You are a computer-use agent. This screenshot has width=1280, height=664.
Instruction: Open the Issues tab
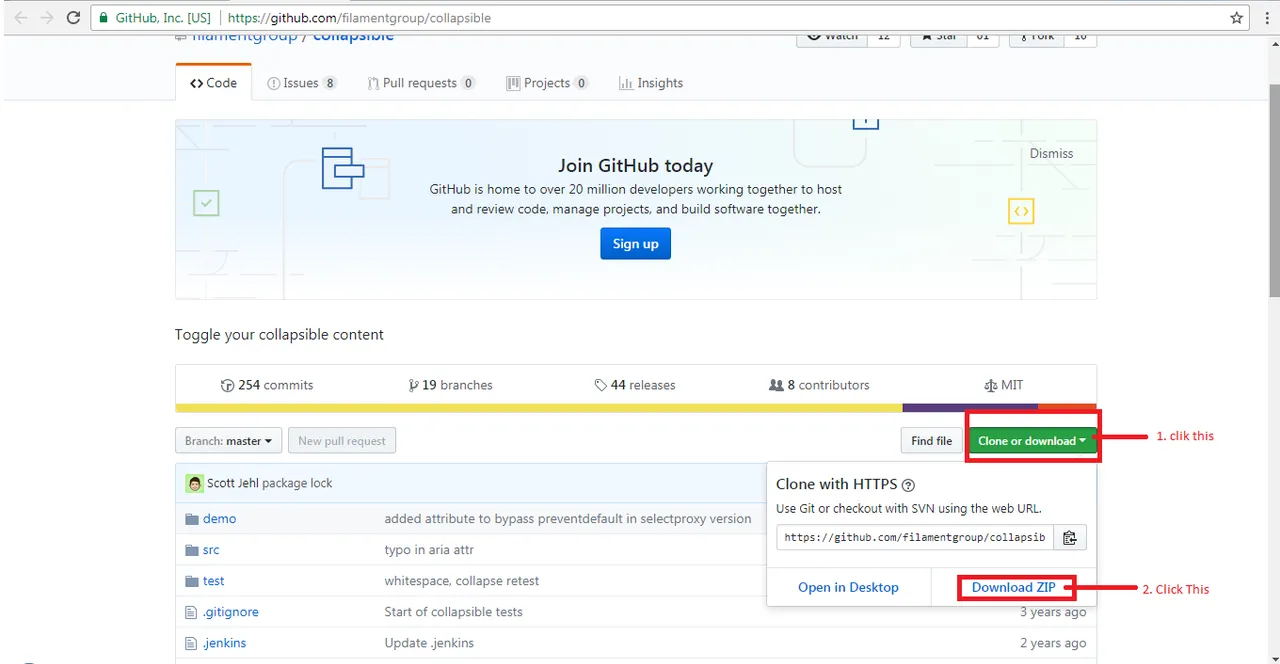pyautogui.click(x=302, y=83)
